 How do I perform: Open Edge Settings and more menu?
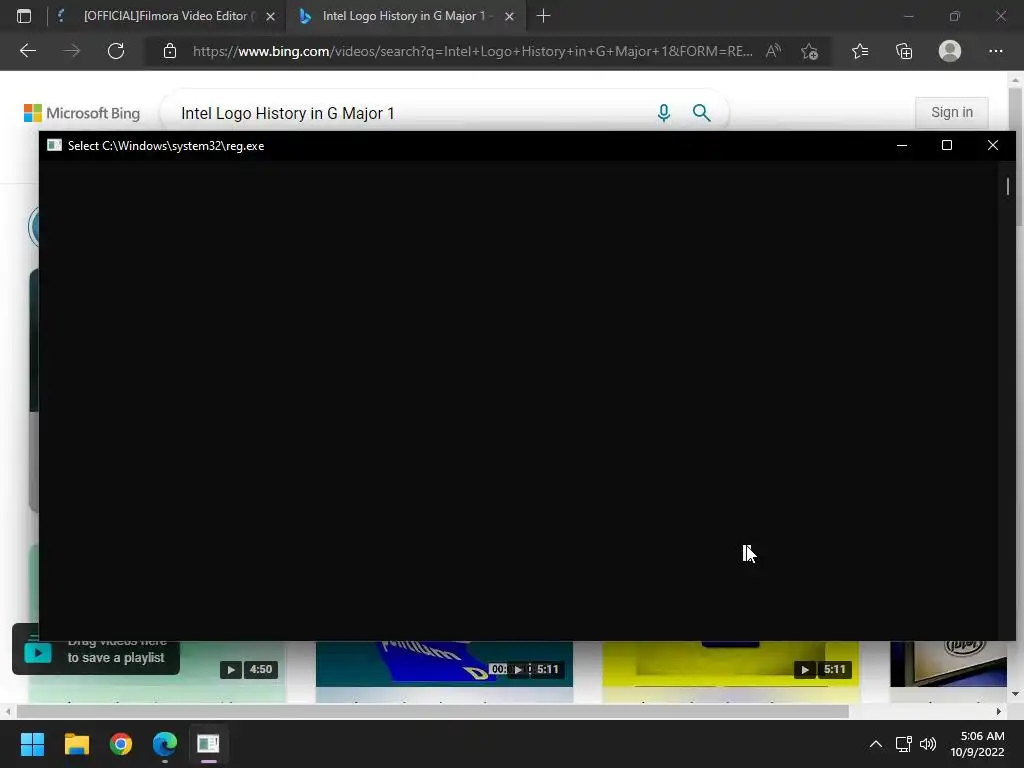pyautogui.click(x=995, y=51)
